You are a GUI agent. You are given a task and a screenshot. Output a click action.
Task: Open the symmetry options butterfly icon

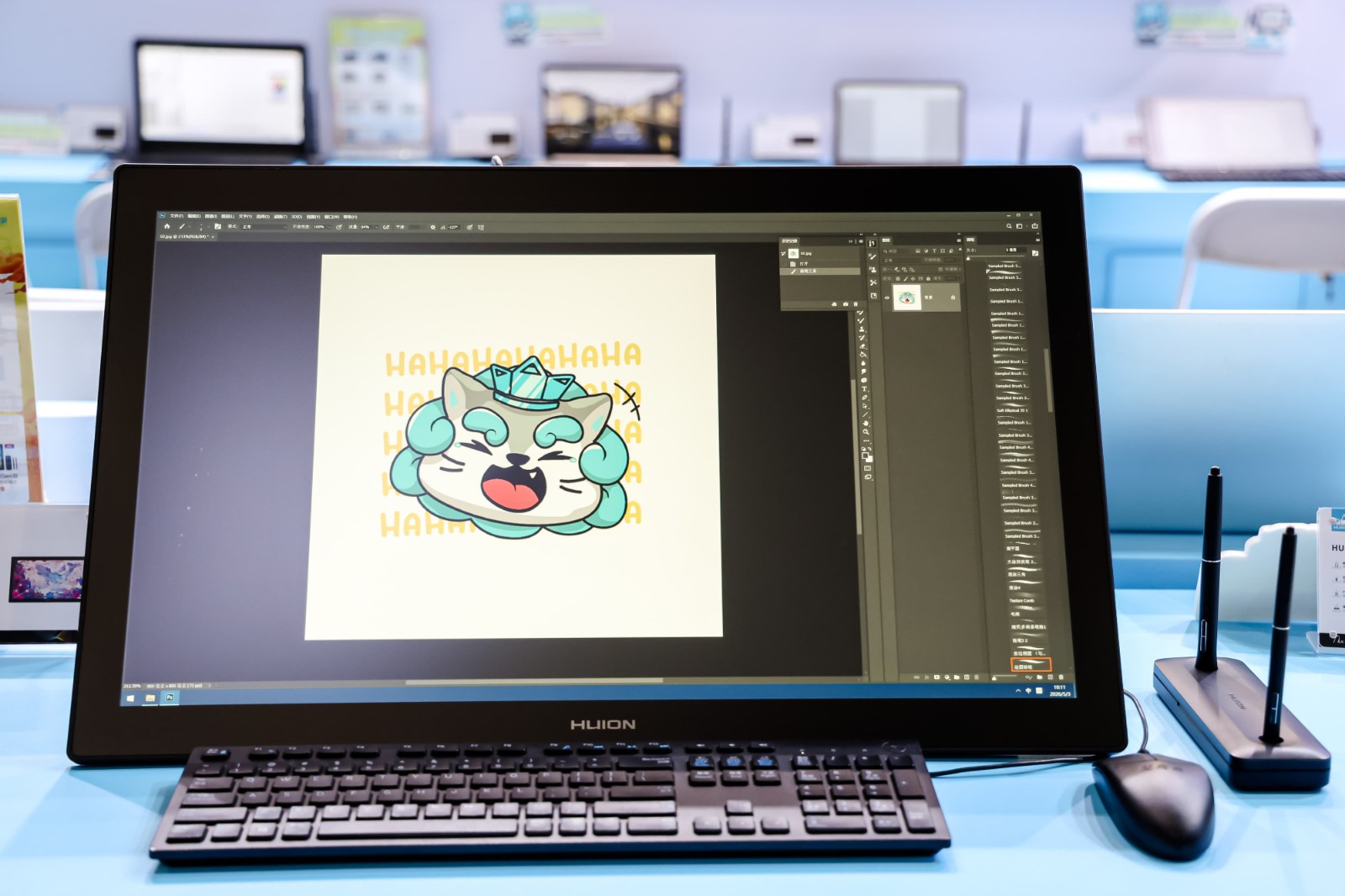coord(481,227)
